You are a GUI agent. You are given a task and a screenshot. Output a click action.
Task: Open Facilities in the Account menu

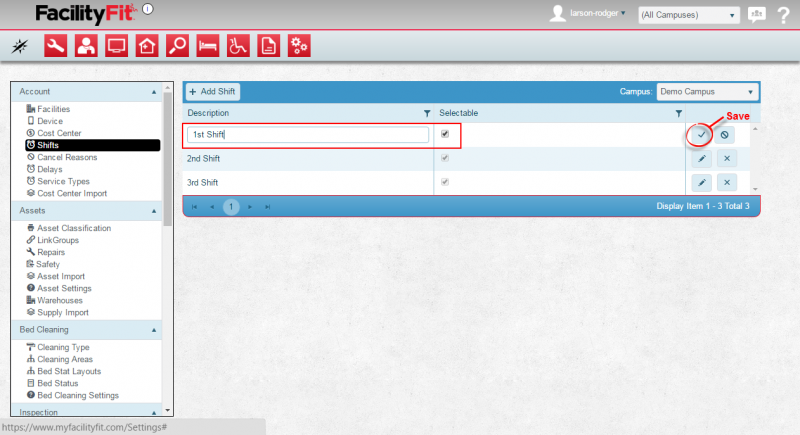48,109
